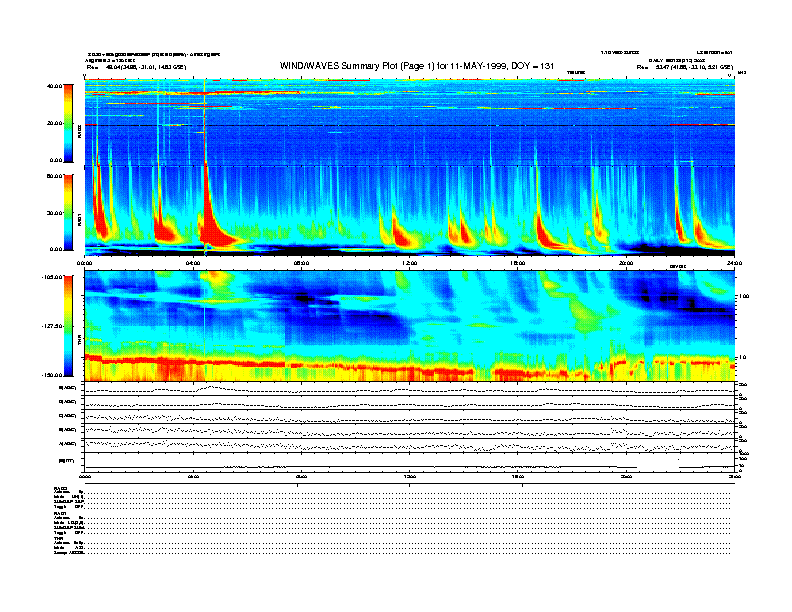
Task: Click the -127.50 value on TNR scale
Action: pos(52,326)
